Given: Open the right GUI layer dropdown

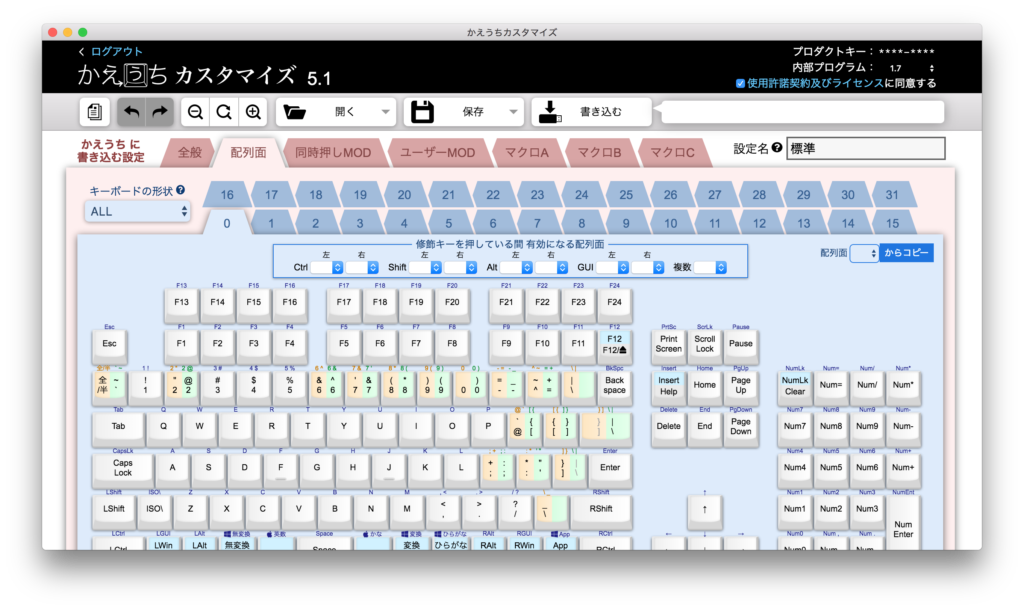Looking at the screenshot, I should click(648, 267).
